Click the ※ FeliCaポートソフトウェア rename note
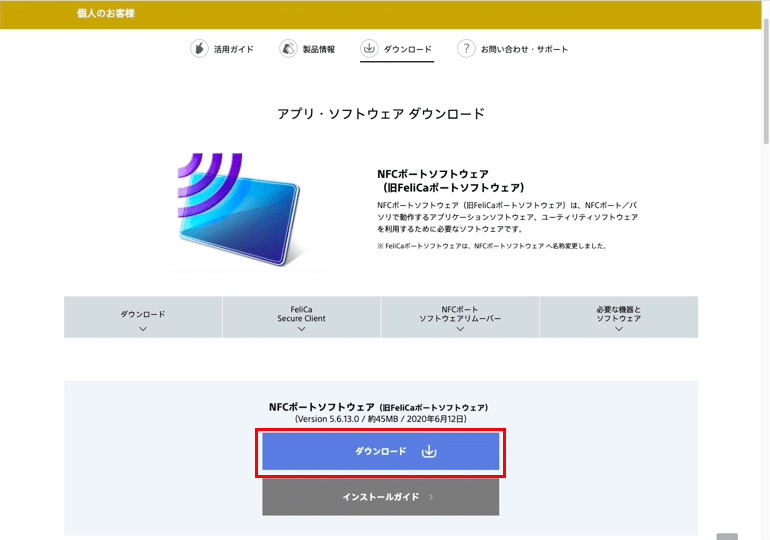 (492, 246)
